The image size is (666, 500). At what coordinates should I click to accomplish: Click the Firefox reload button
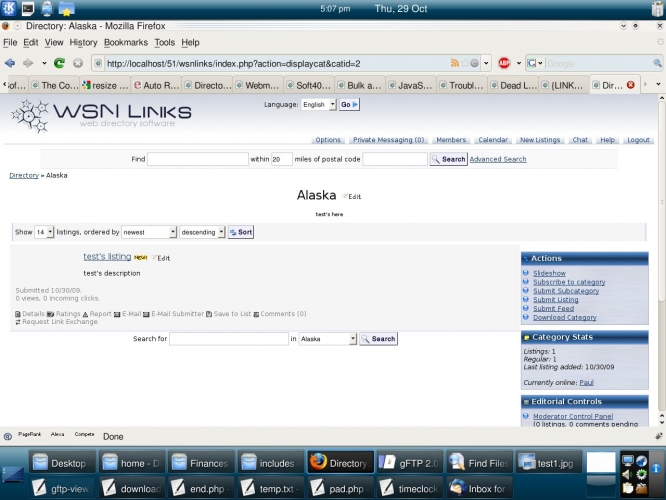tap(60, 63)
